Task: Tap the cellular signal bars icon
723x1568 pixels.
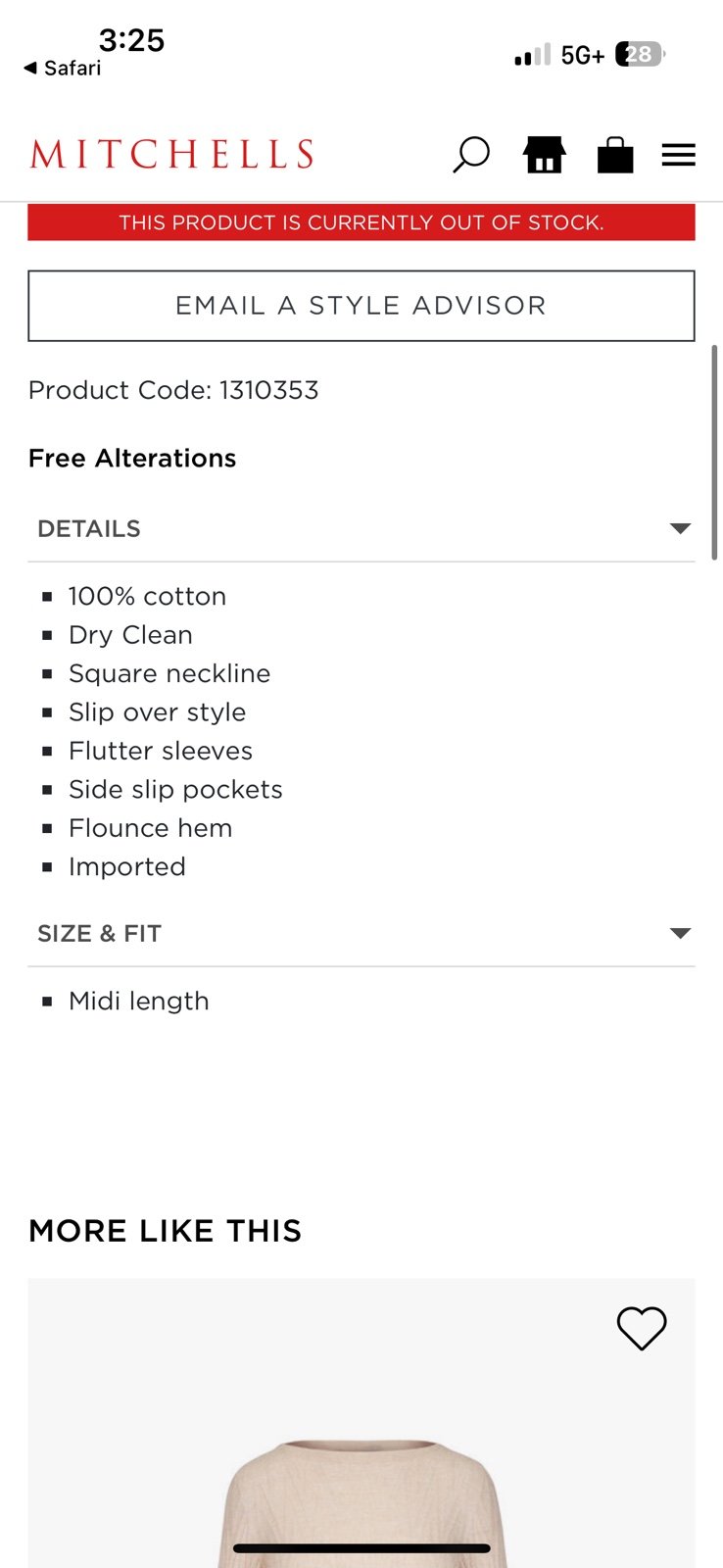Action: [532, 55]
